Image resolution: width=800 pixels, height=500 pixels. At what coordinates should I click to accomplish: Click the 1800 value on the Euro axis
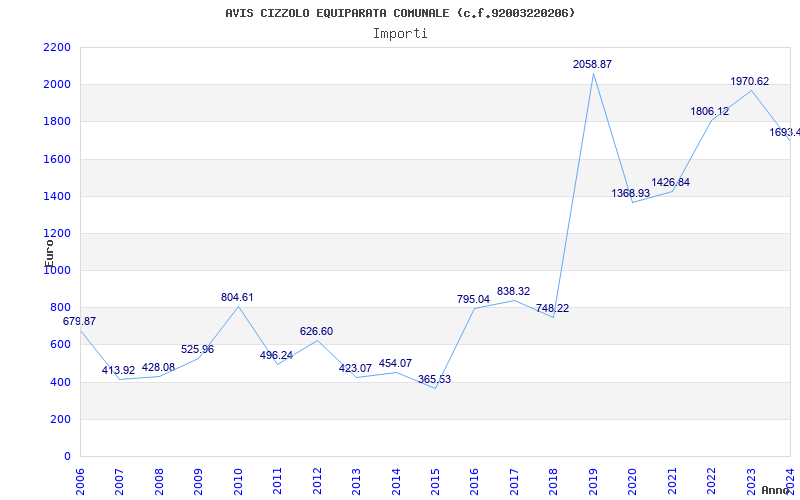click(57, 122)
